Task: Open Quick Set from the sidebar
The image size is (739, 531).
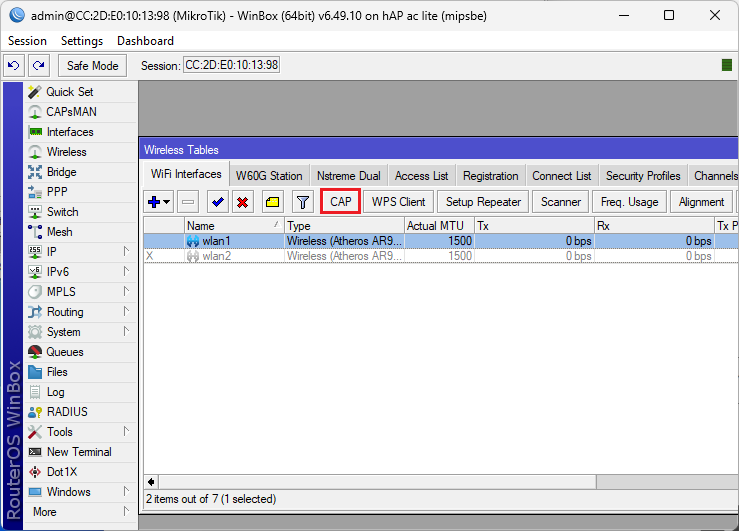Action: point(80,92)
